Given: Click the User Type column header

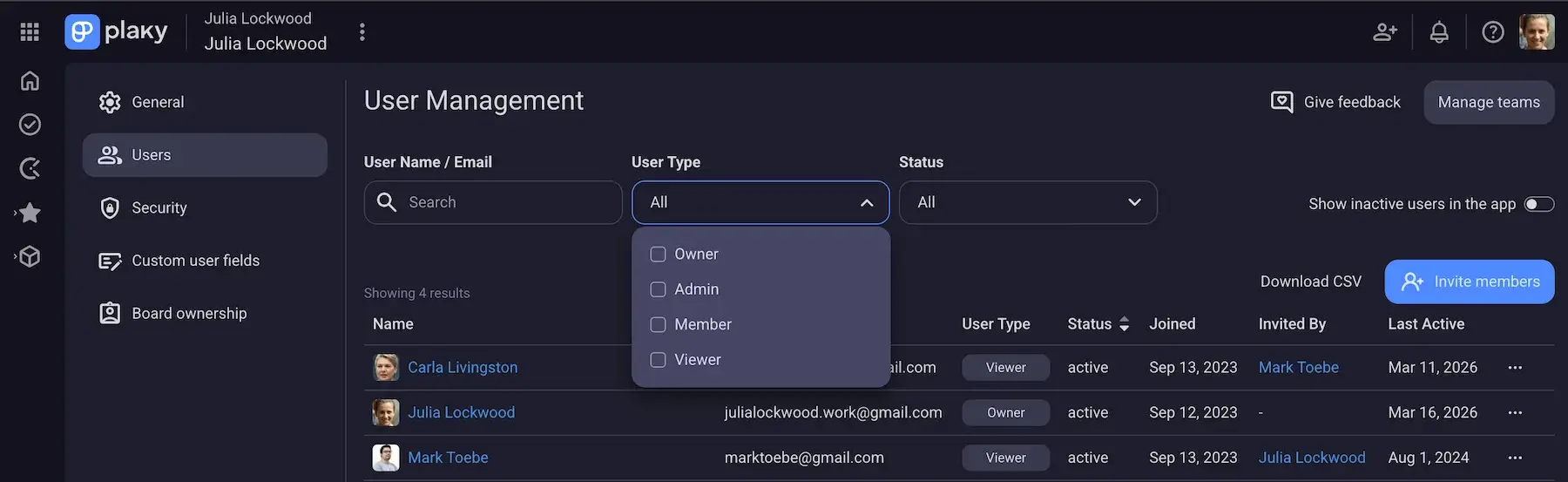Looking at the screenshot, I should tap(996, 324).
